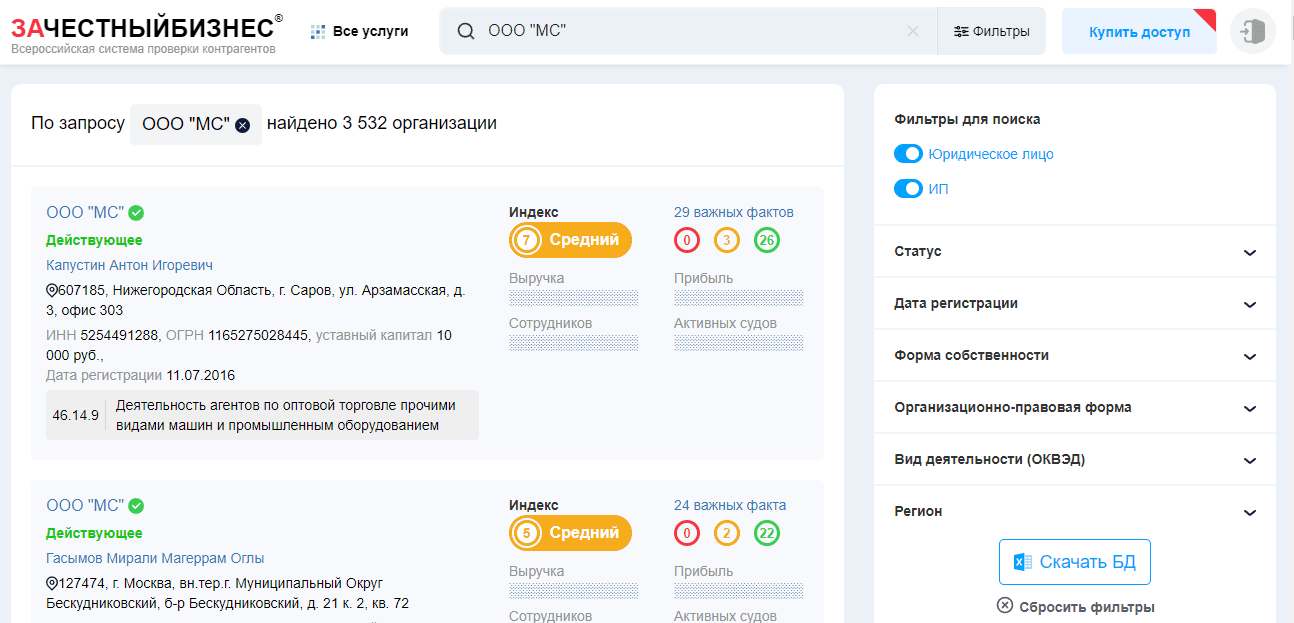Click the Excel icon on Скачать БД button
This screenshot has width=1294, height=623.
pos(1020,562)
